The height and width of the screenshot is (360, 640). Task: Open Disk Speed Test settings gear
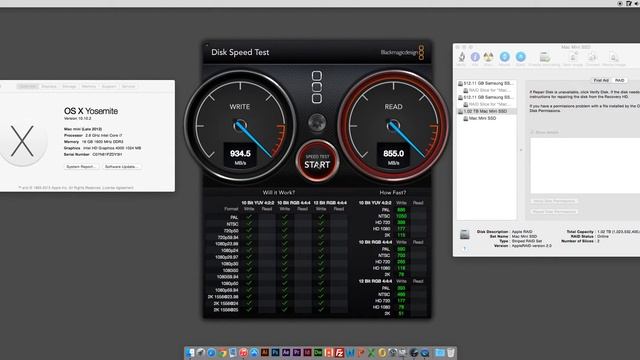[317, 122]
